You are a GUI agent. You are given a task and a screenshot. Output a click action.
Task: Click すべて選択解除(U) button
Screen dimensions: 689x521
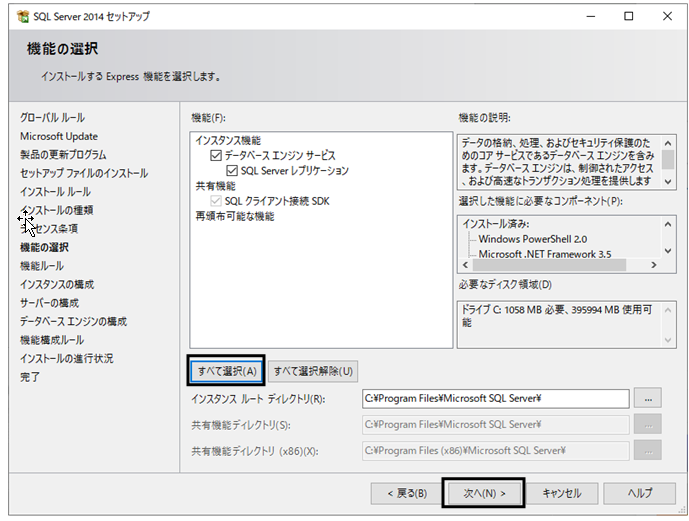coord(313,371)
